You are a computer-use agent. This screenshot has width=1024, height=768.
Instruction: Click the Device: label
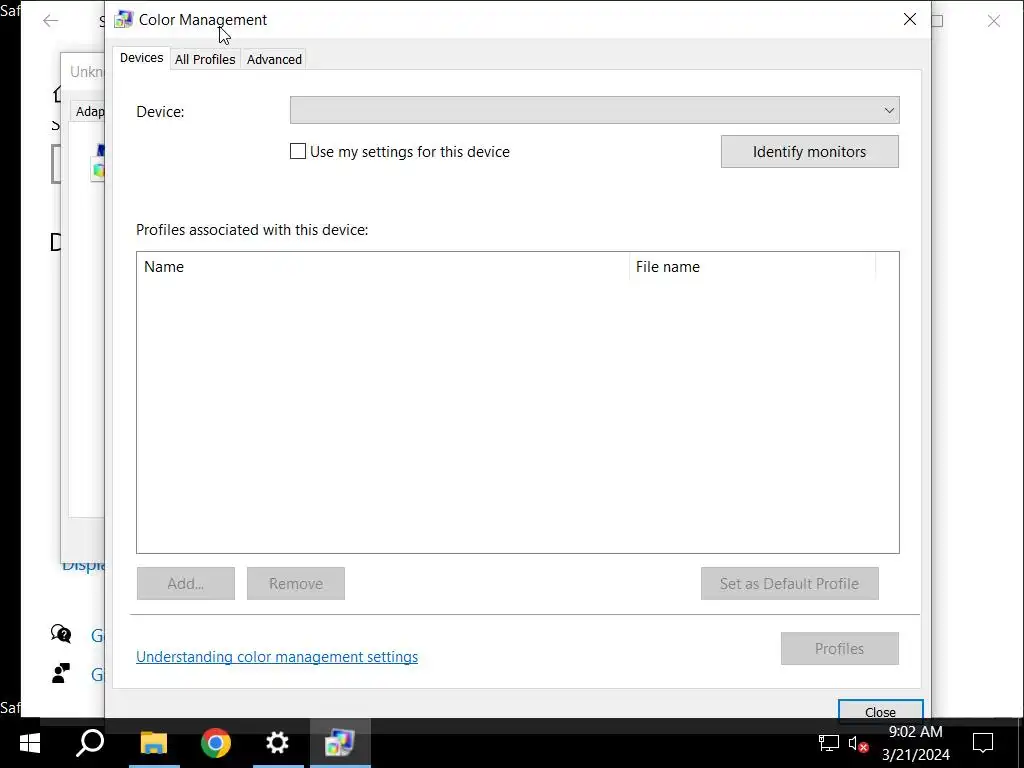tap(160, 112)
